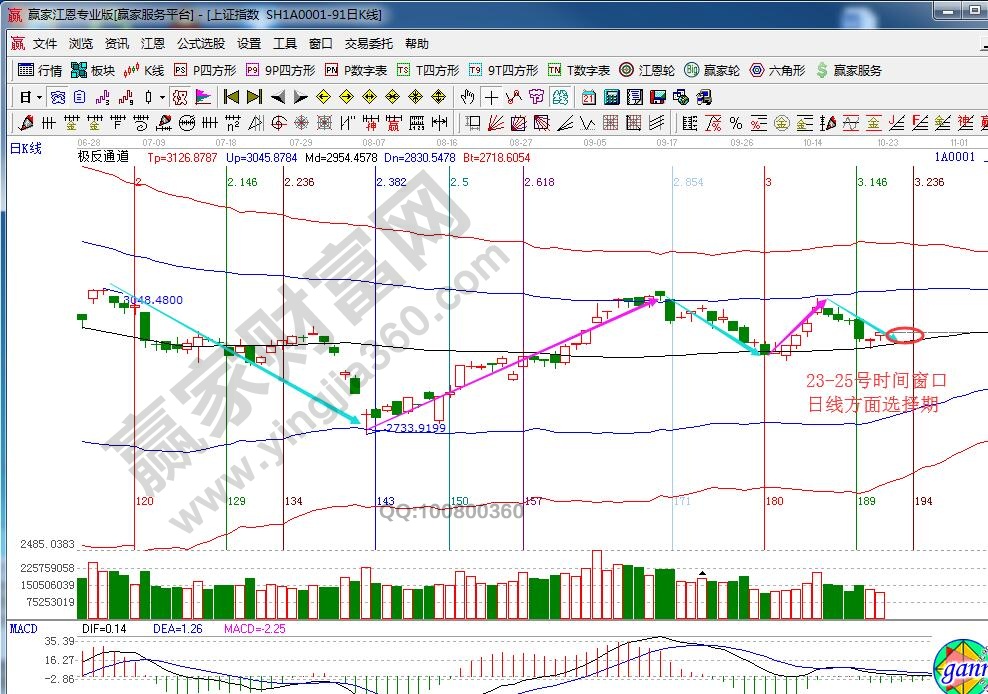Jump to first bar with skip-start arrow

(231, 97)
